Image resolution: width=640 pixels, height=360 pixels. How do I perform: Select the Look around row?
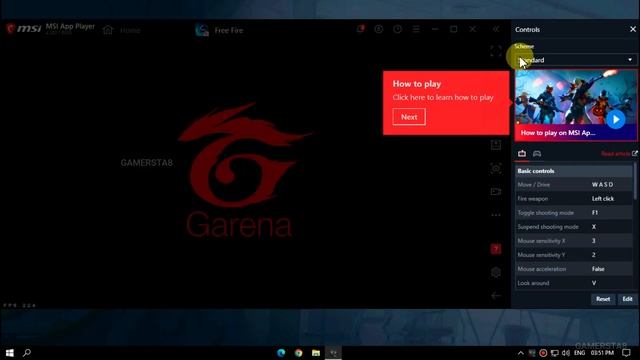573,283
